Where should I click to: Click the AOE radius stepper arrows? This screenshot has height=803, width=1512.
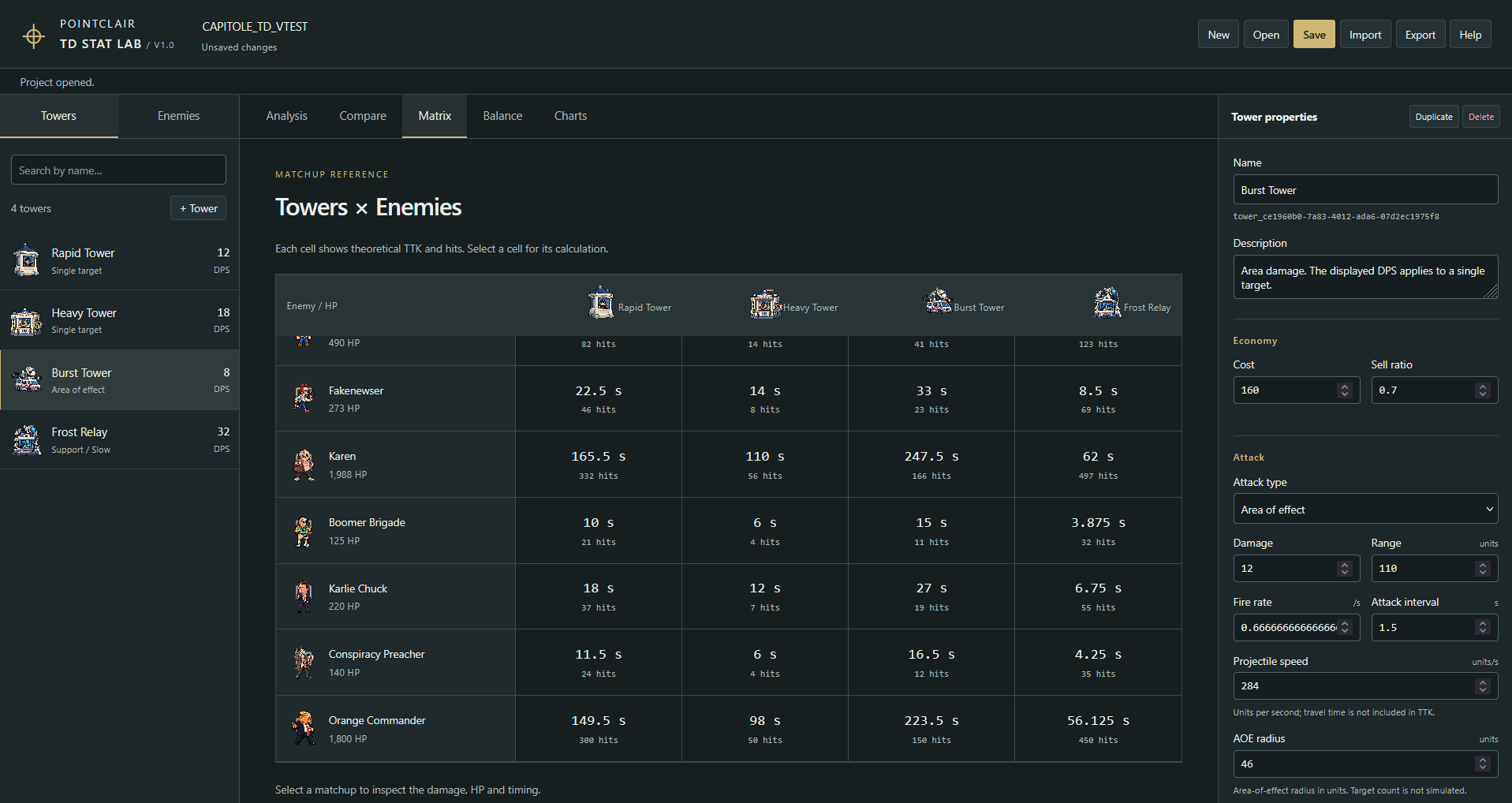tap(1483, 764)
